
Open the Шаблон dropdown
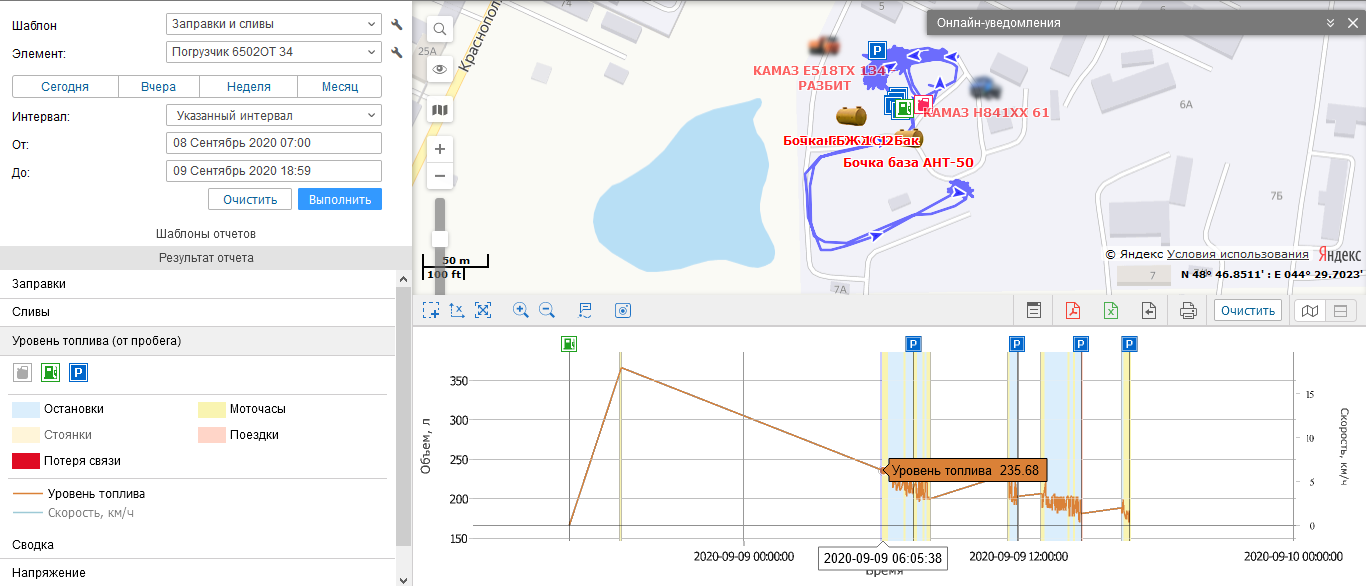273,24
